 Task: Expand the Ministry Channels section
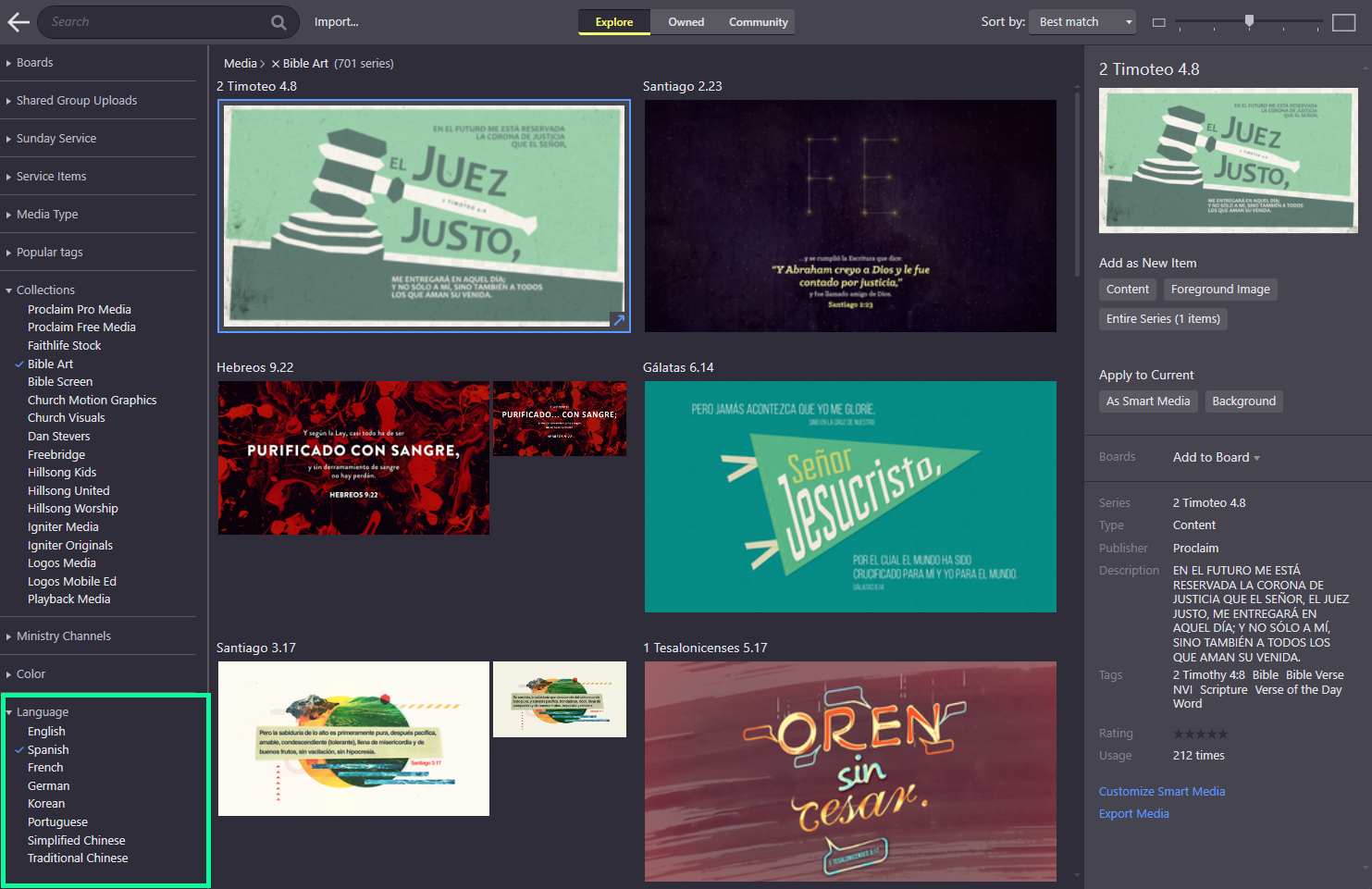point(63,636)
